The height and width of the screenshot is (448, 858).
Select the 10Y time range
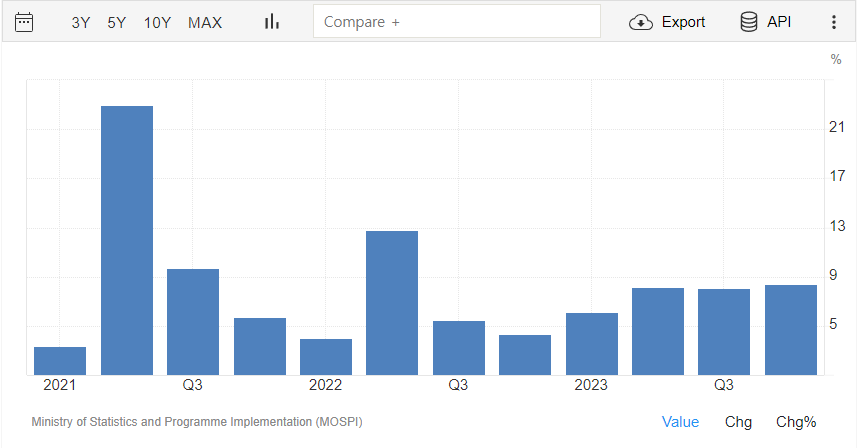[x=157, y=22]
